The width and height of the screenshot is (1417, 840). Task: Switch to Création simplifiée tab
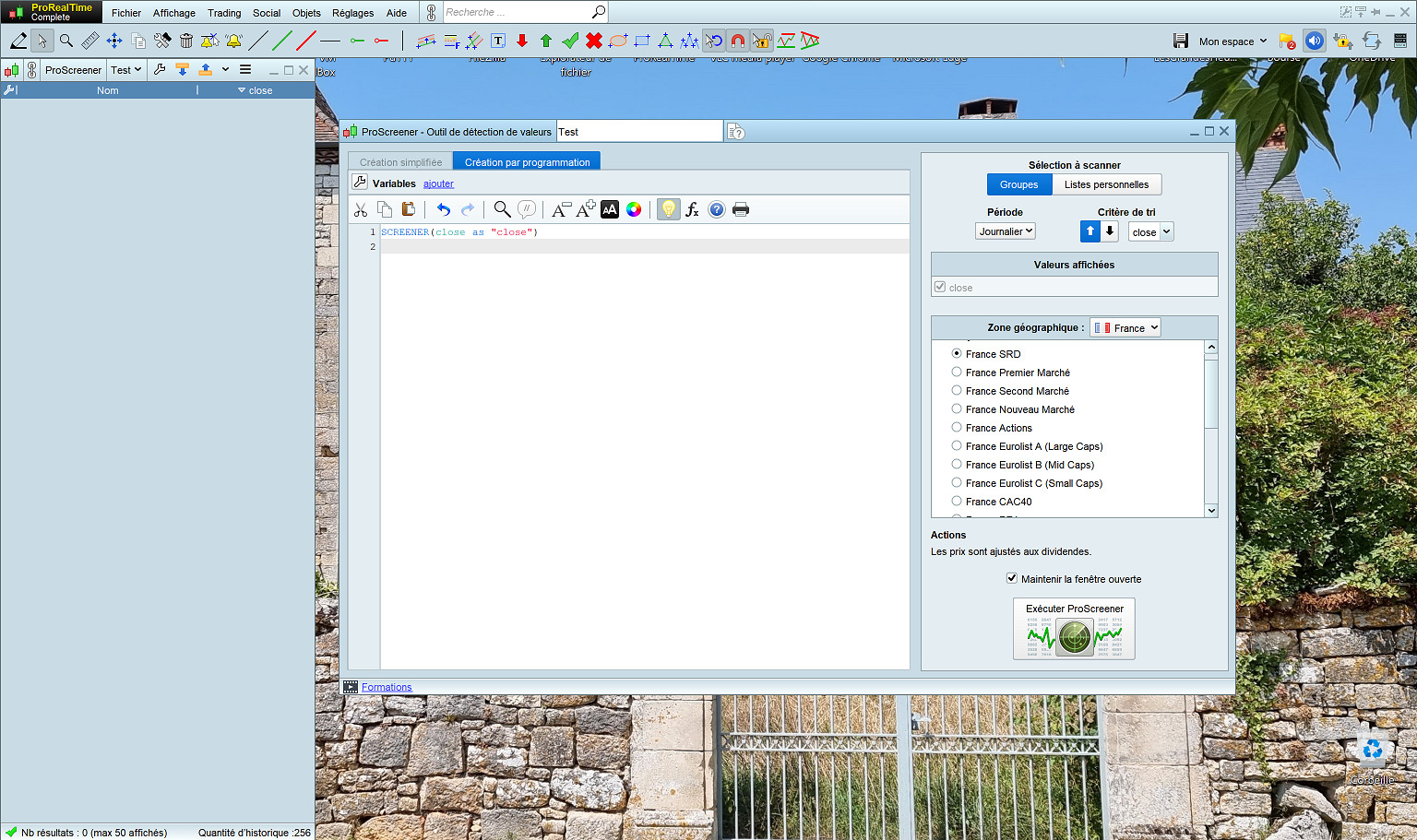401,161
